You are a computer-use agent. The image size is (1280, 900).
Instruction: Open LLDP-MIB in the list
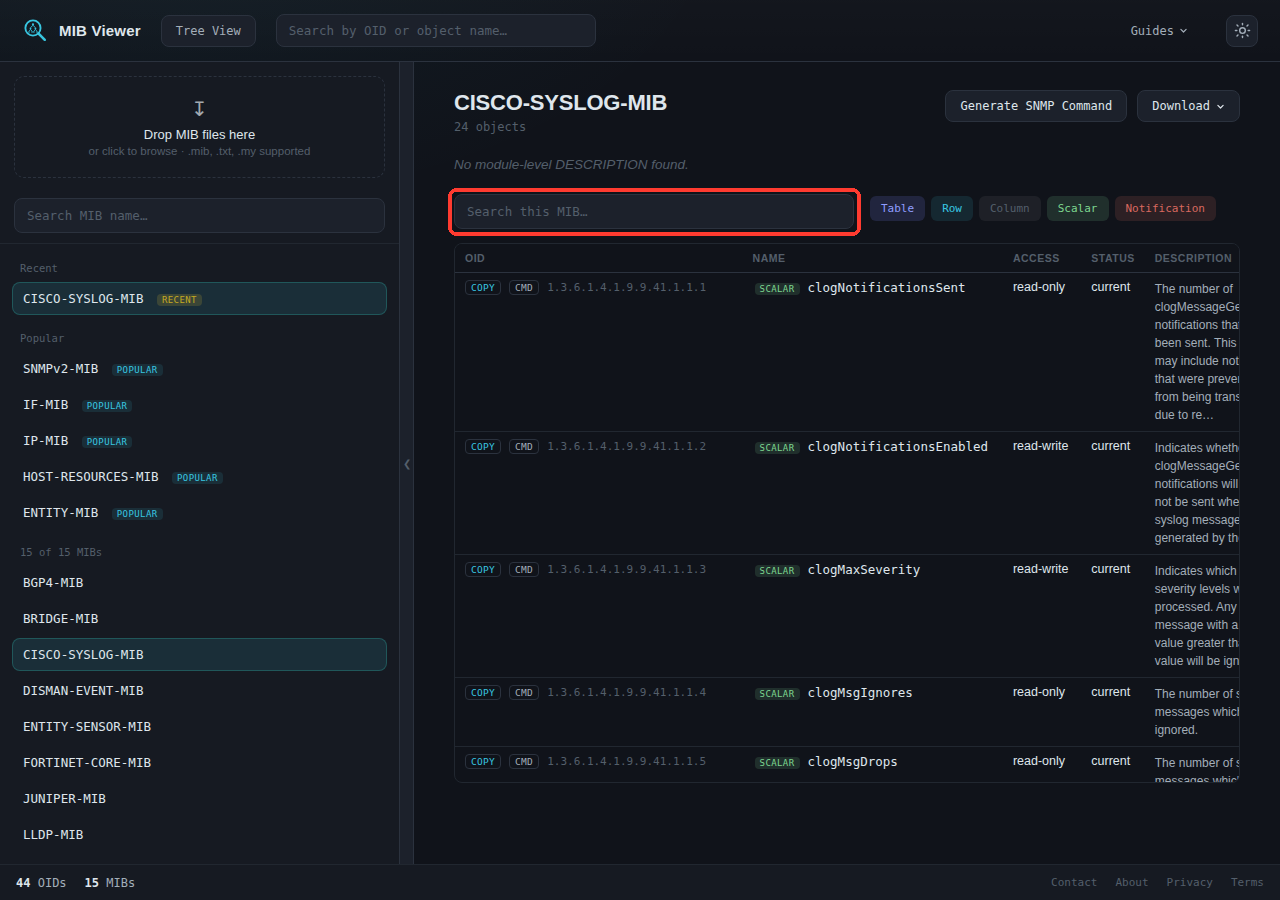[199, 835]
